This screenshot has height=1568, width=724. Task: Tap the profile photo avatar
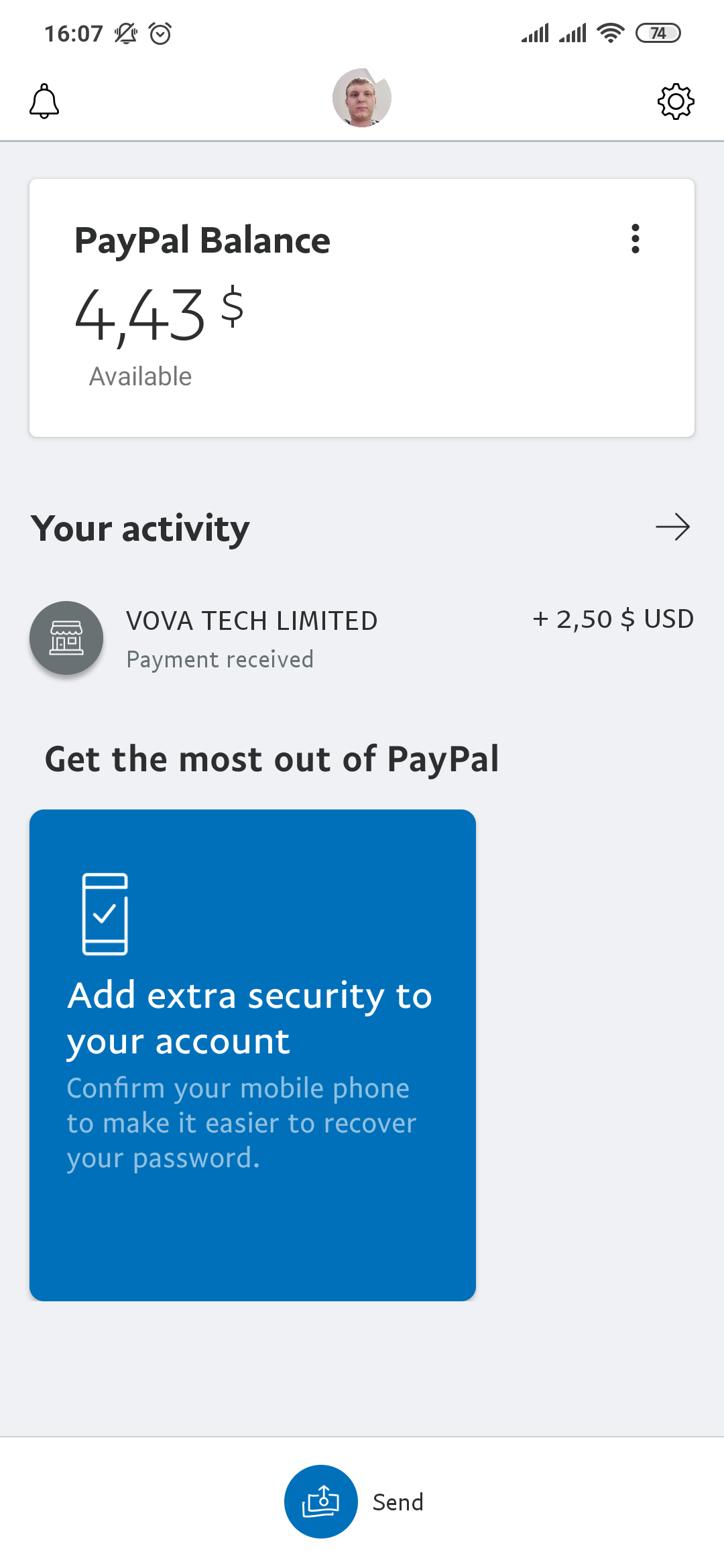362,98
